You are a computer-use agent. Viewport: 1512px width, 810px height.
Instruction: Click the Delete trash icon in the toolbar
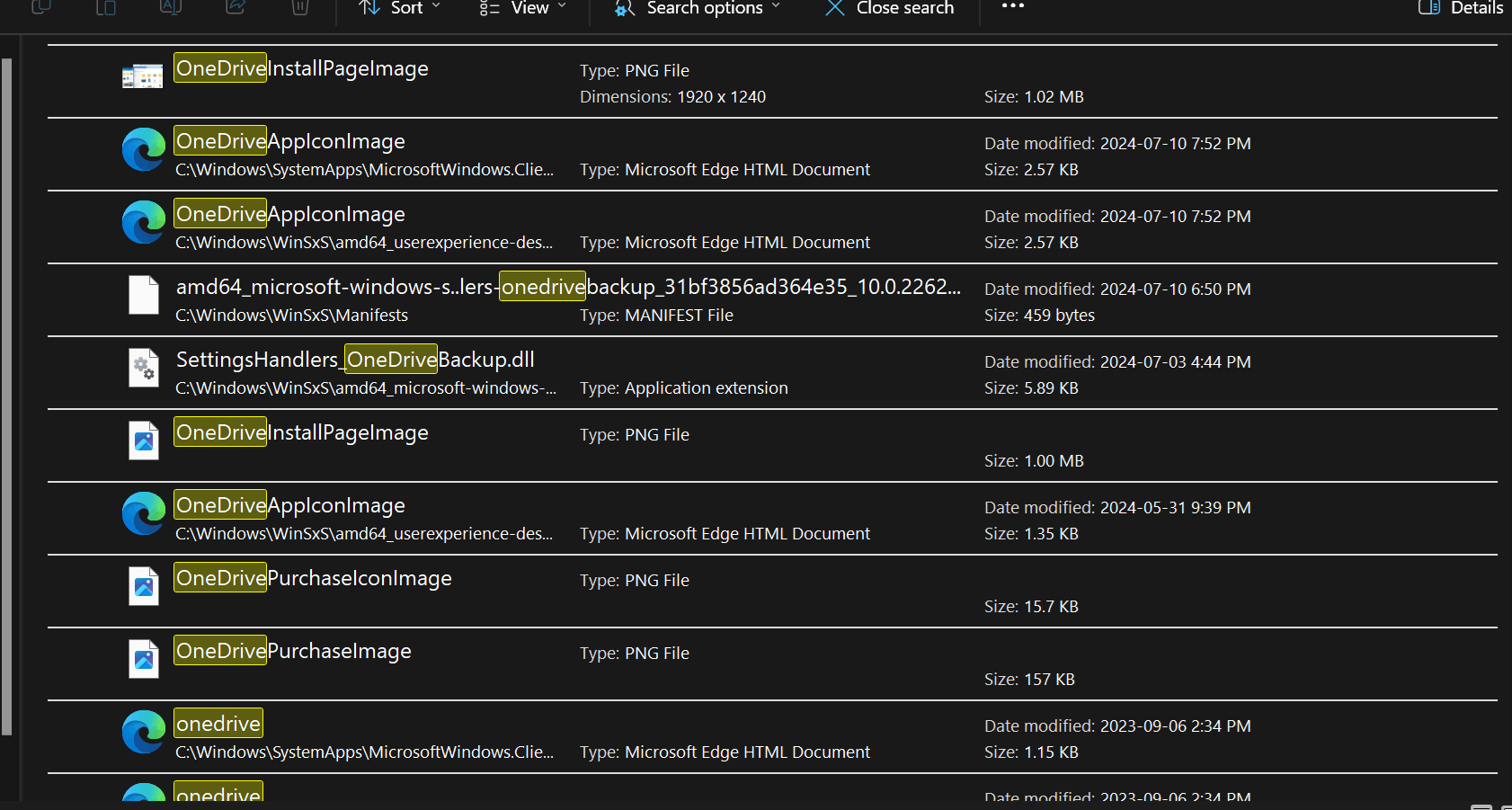coord(300,6)
